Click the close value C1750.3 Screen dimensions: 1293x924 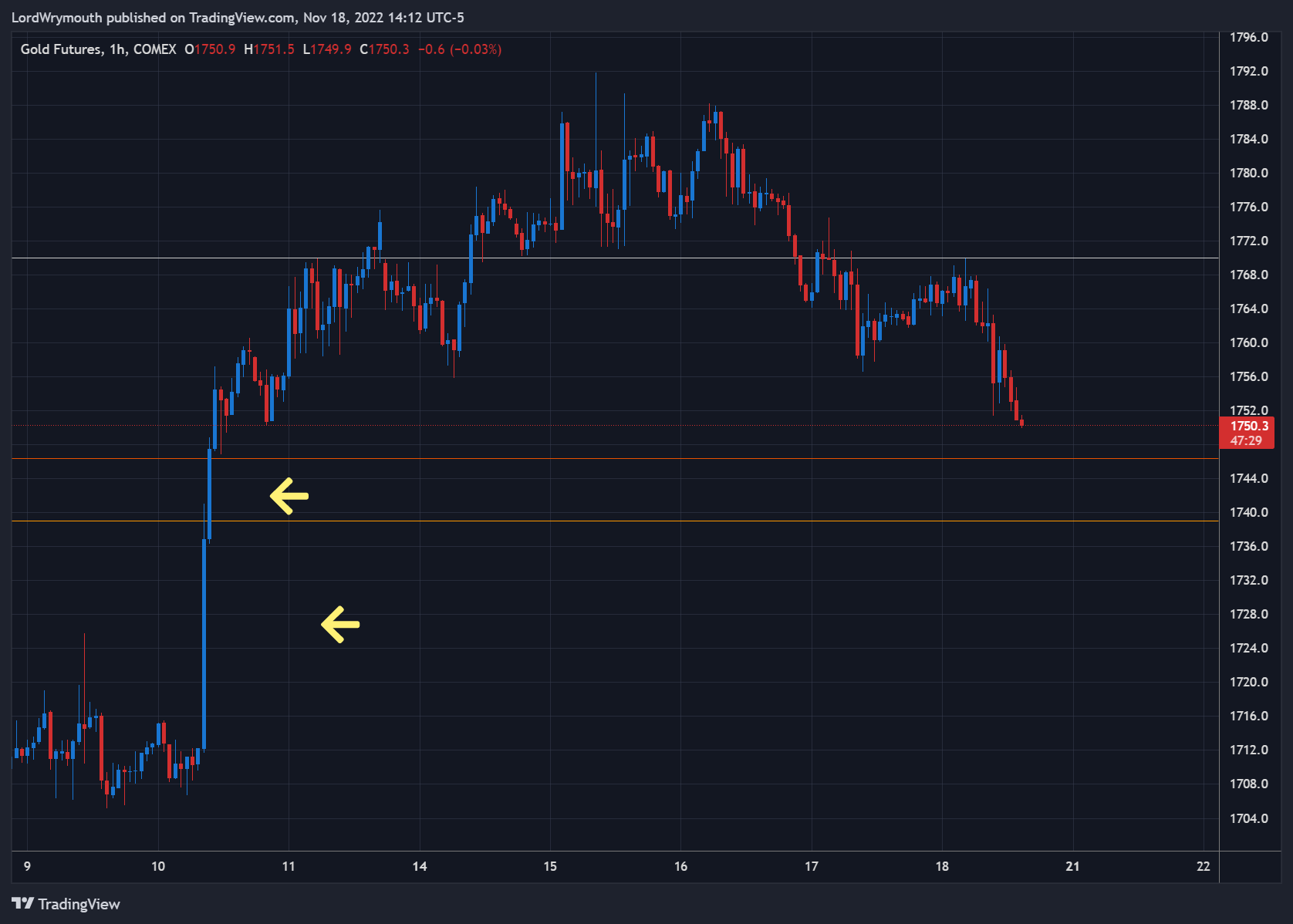(384, 49)
